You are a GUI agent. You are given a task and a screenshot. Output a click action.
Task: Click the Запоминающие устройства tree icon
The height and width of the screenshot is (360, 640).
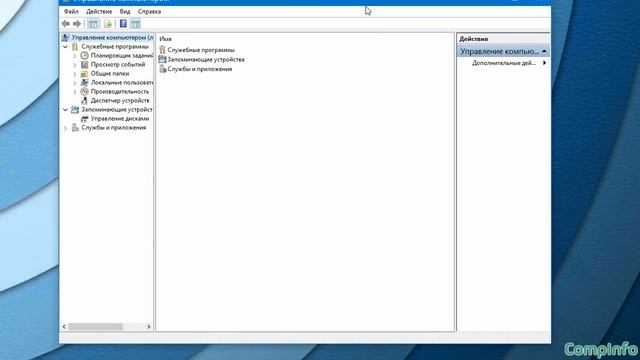(x=75, y=109)
